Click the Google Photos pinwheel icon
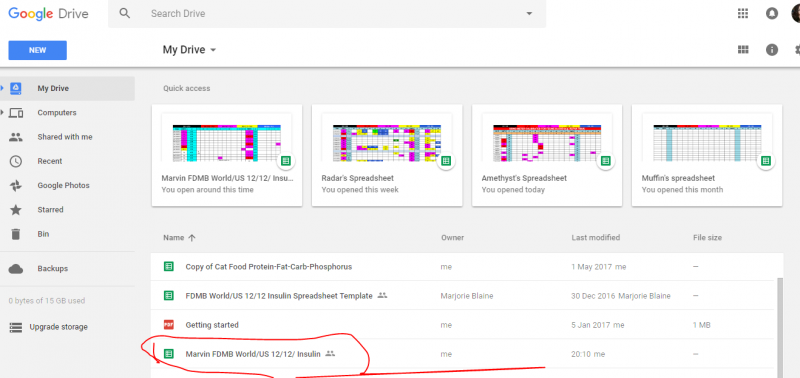Viewport: 800px width, 378px height. coord(16,185)
